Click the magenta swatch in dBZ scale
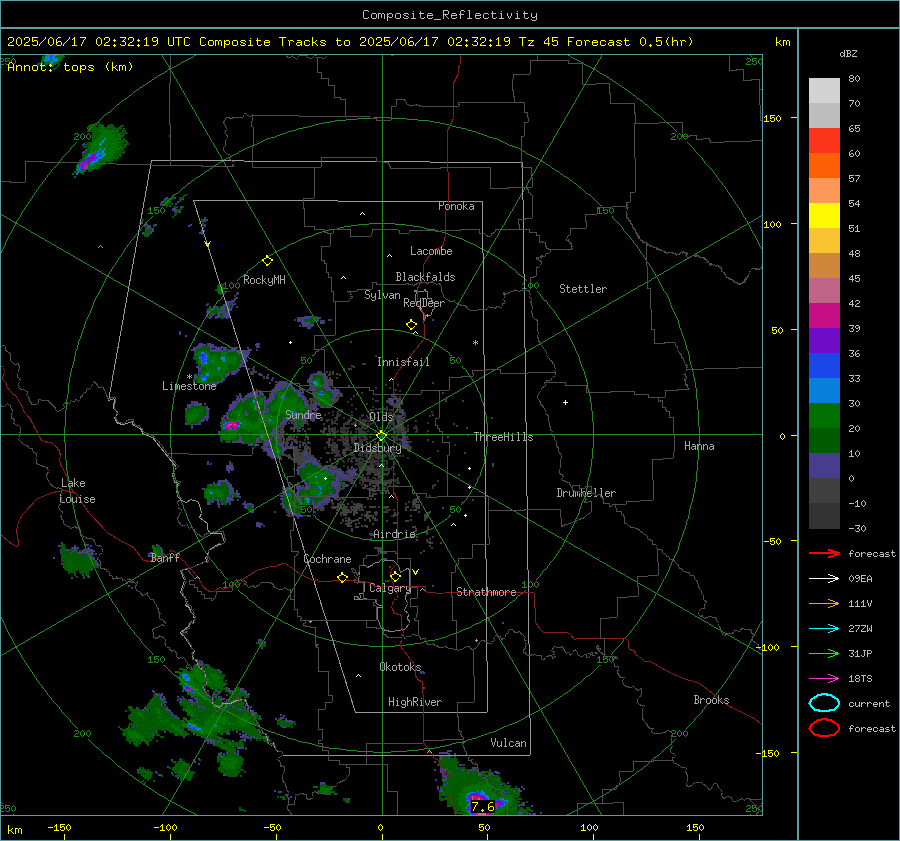The image size is (900, 841). (x=824, y=315)
